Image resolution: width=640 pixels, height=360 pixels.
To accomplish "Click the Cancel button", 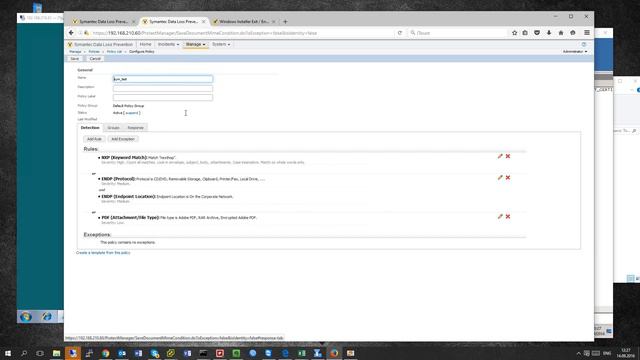I will [95, 59].
